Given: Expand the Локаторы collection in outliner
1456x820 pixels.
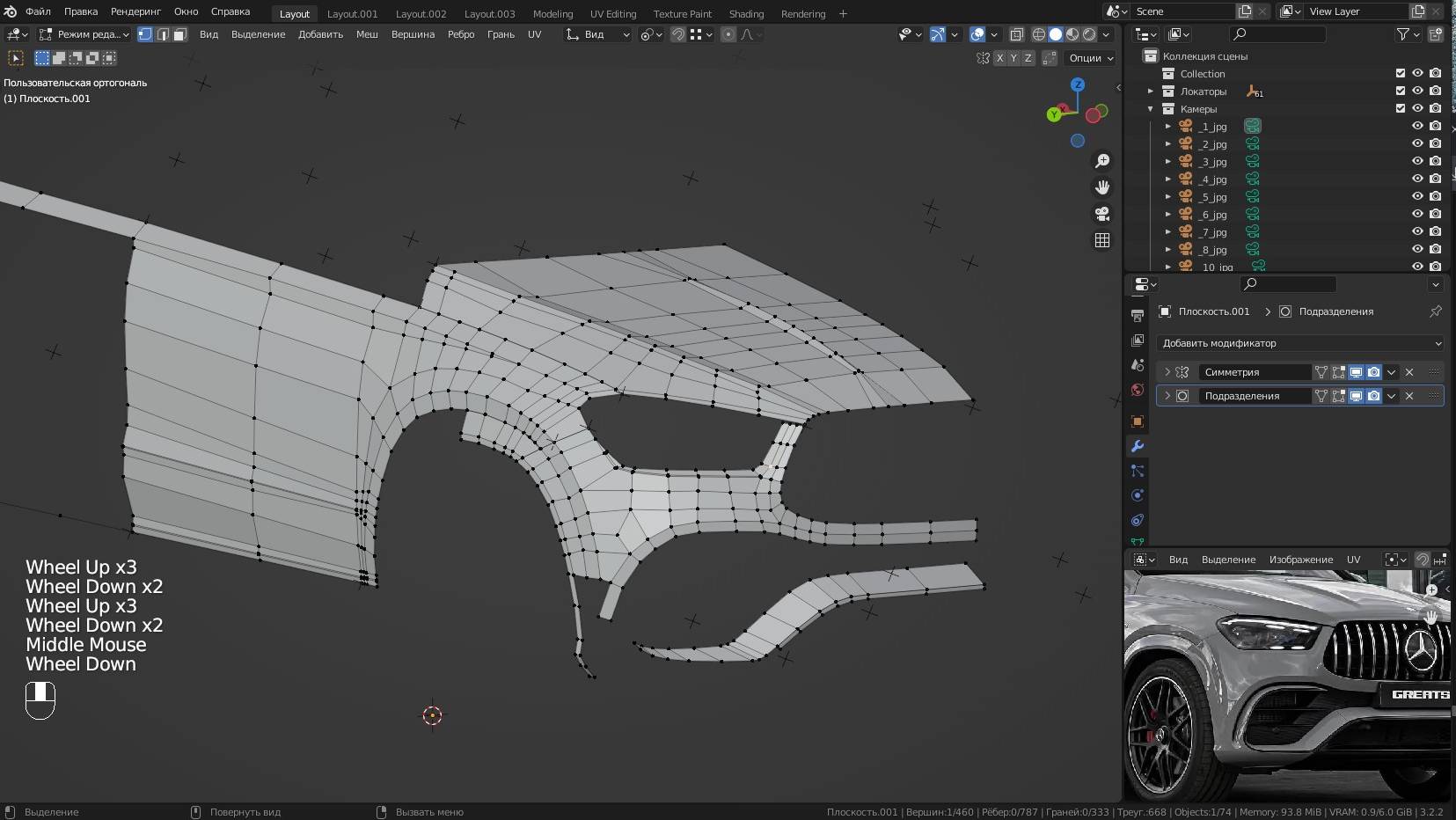Looking at the screenshot, I should coord(1152,91).
